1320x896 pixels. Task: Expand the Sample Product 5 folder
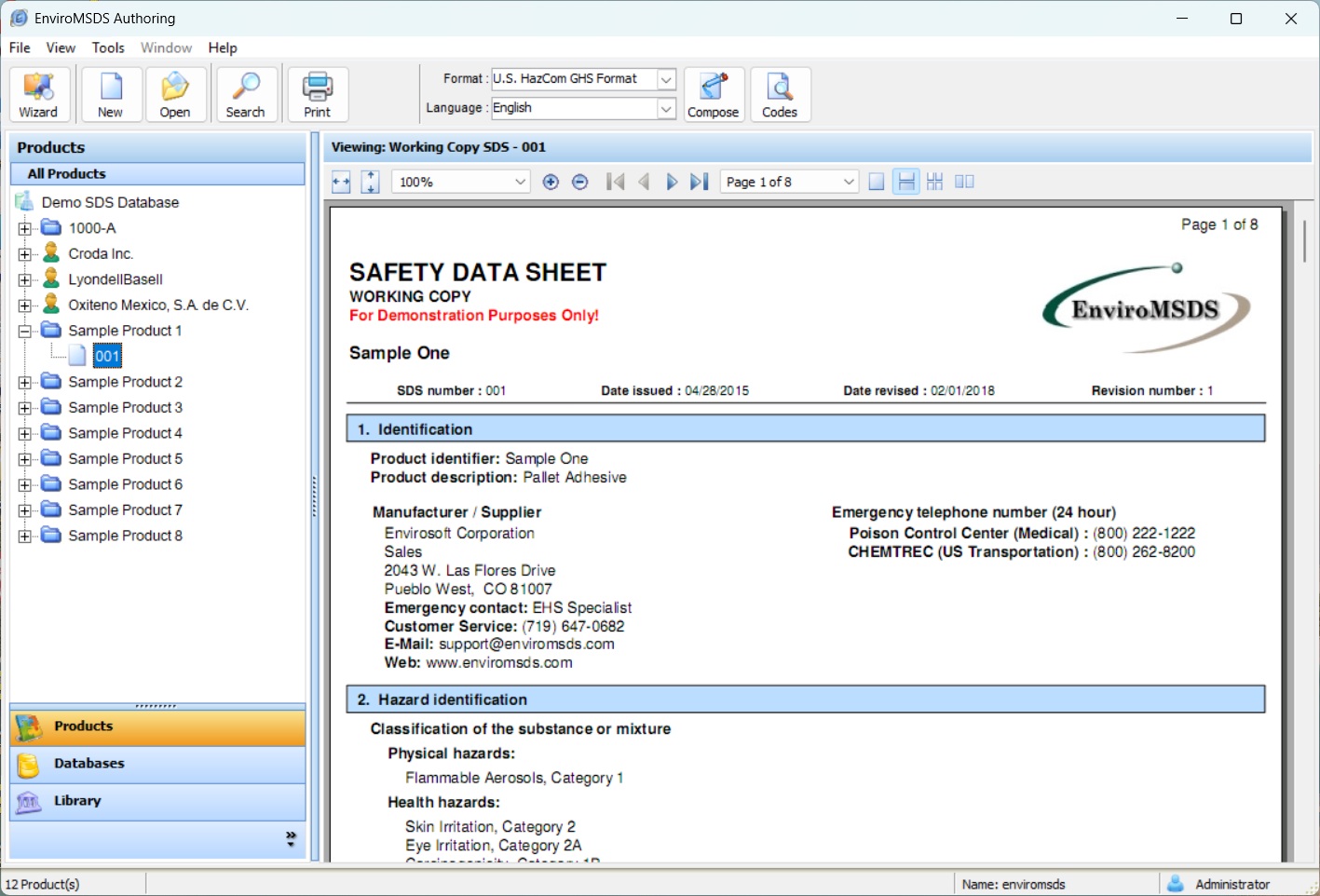pos(25,459)
